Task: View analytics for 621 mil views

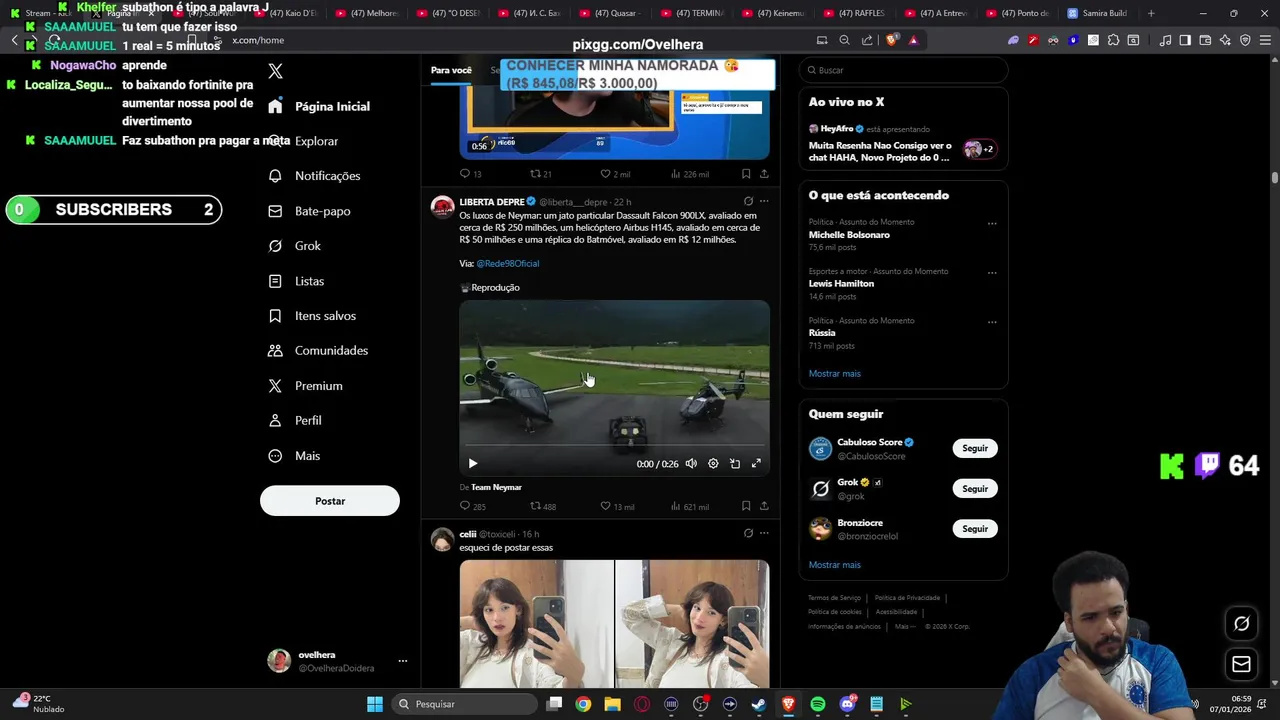Action: click(690, 507)
